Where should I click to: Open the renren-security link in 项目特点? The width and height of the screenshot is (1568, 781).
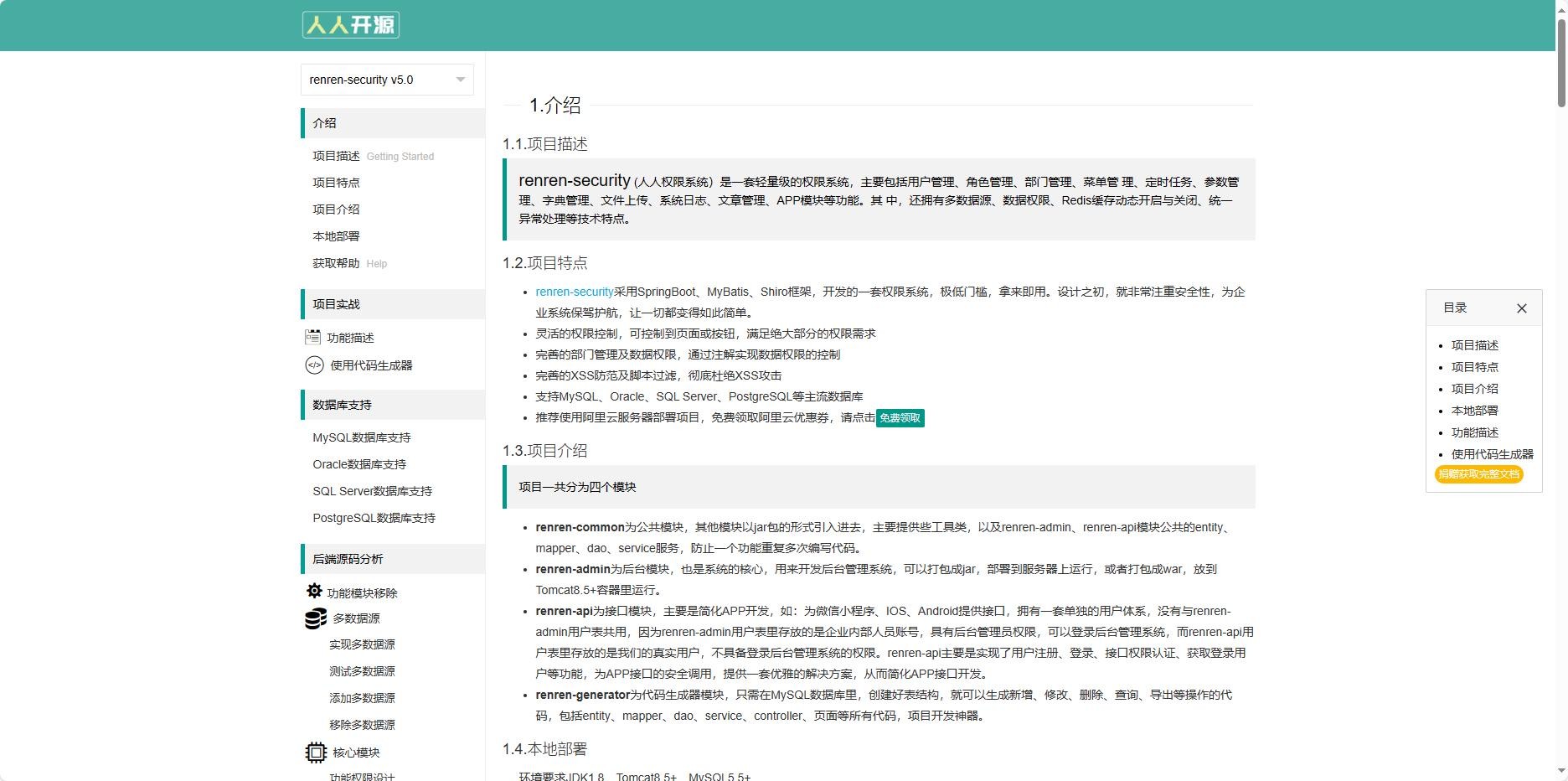point(575,292)
